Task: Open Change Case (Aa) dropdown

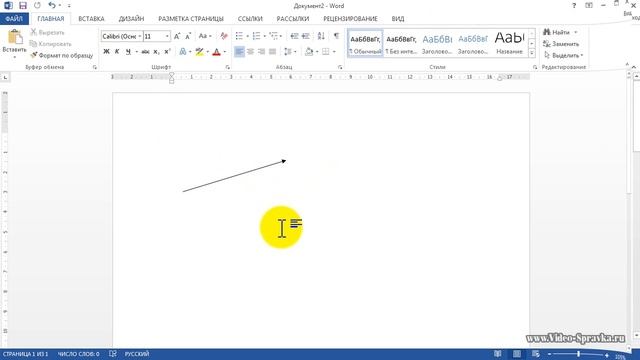Action: click(x=205, y=36)
